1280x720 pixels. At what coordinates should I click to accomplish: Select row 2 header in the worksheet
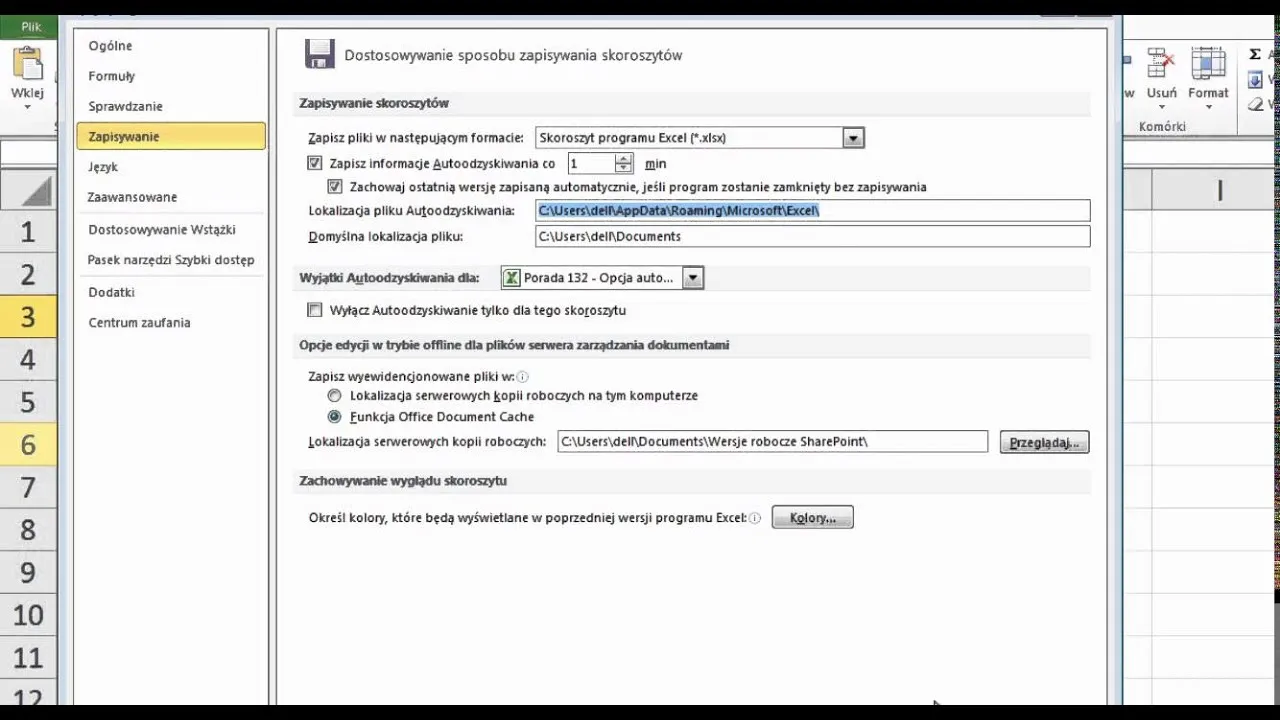(x=27, y=275)
